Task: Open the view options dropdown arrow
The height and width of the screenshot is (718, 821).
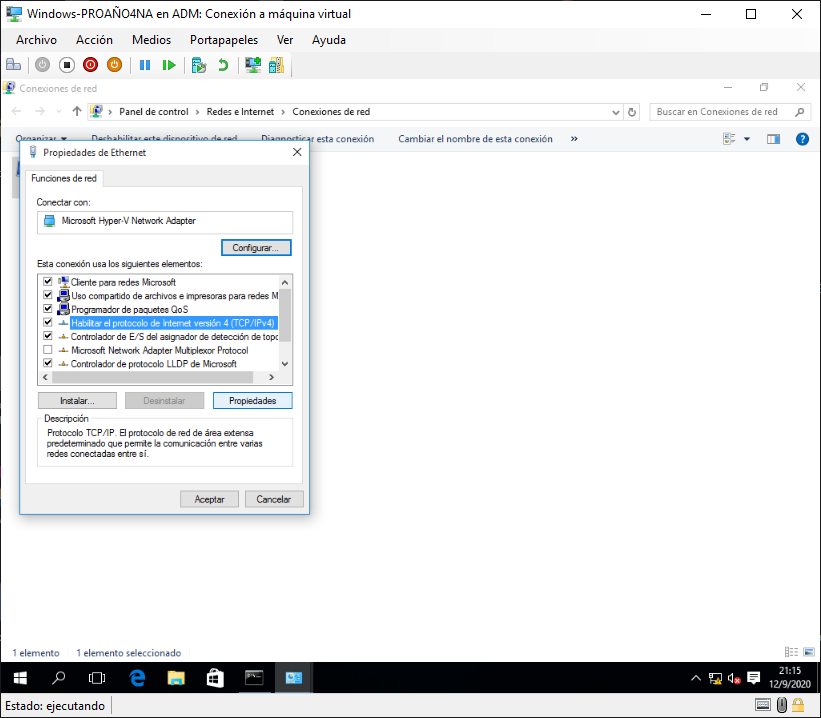Action: click(747, 139)
